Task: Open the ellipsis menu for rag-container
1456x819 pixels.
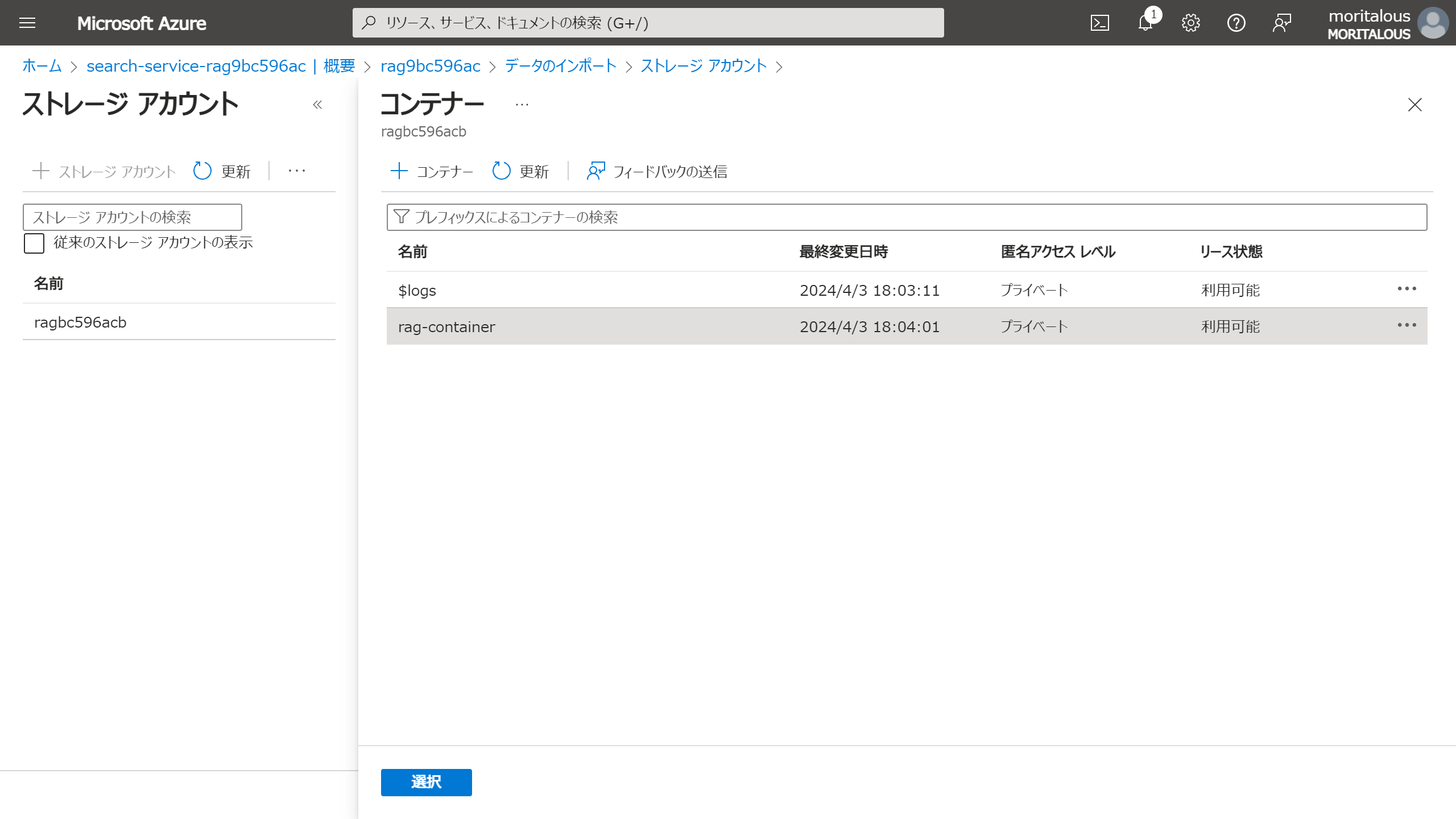Action: 1407,325
